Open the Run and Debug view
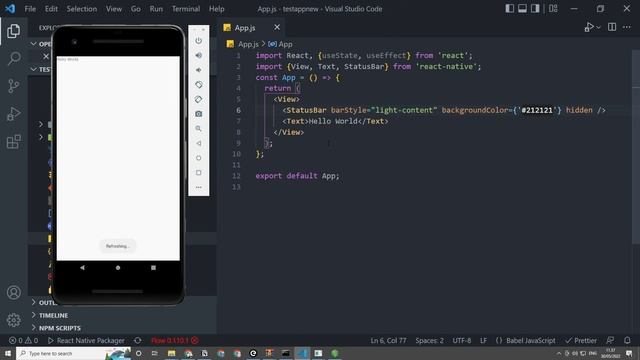 [13, 114]
